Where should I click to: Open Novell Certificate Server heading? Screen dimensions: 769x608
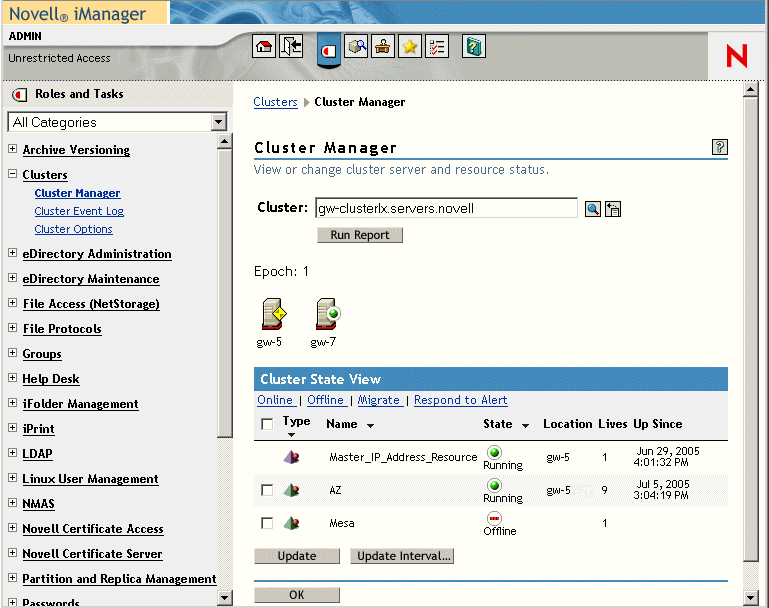click(92, 554)
